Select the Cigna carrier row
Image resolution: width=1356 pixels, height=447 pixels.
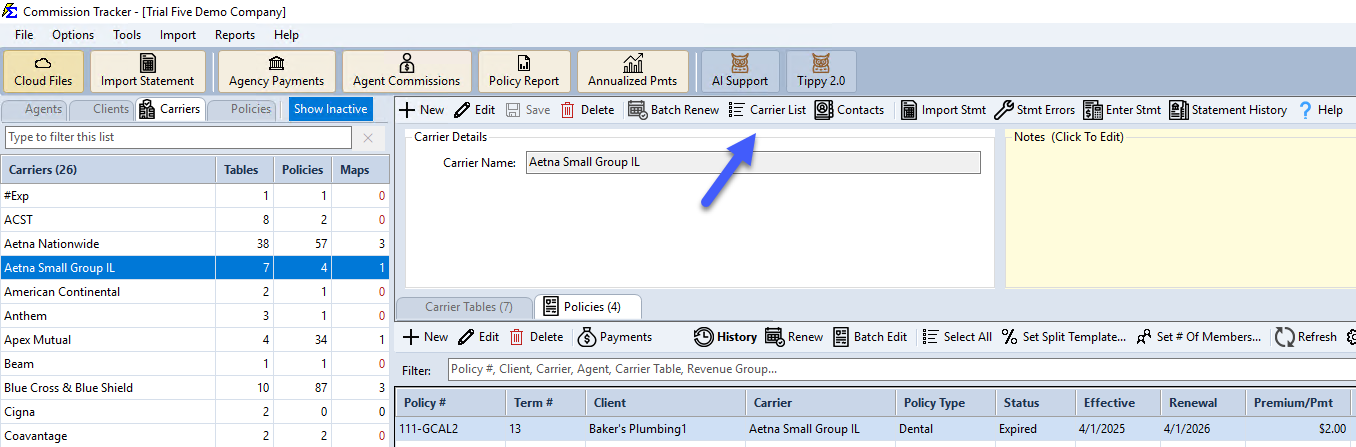click(195, 412)
